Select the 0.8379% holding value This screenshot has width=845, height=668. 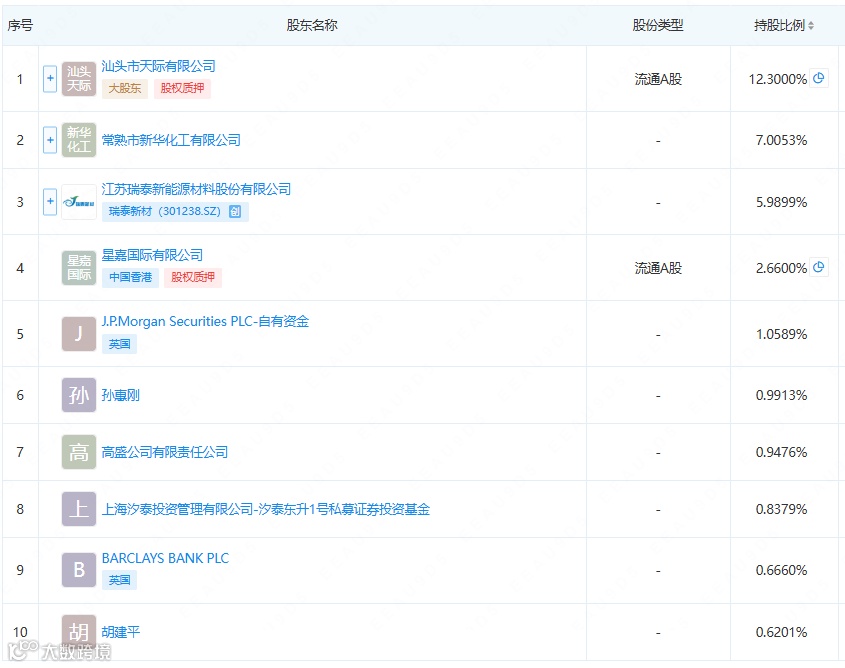pos(781,510)
